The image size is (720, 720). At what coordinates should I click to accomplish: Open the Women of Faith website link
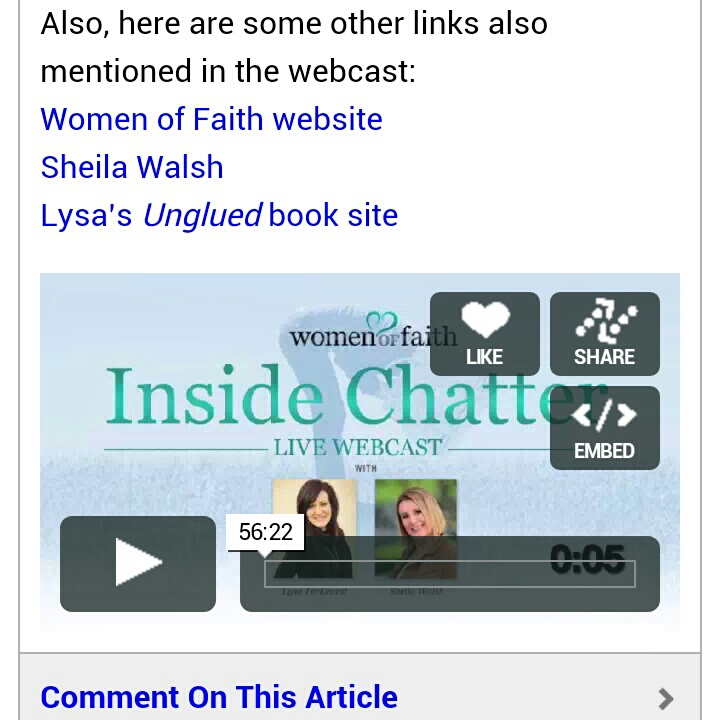[x=211, y=119]
